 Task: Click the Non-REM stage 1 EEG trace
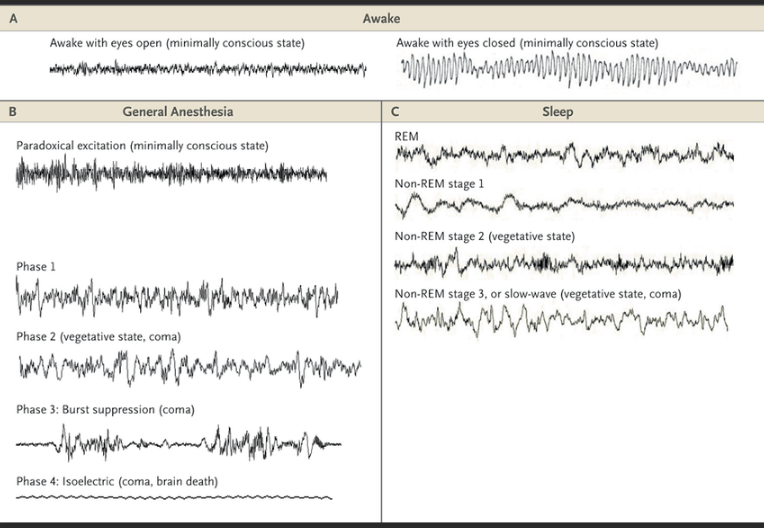tap(565, 205)
